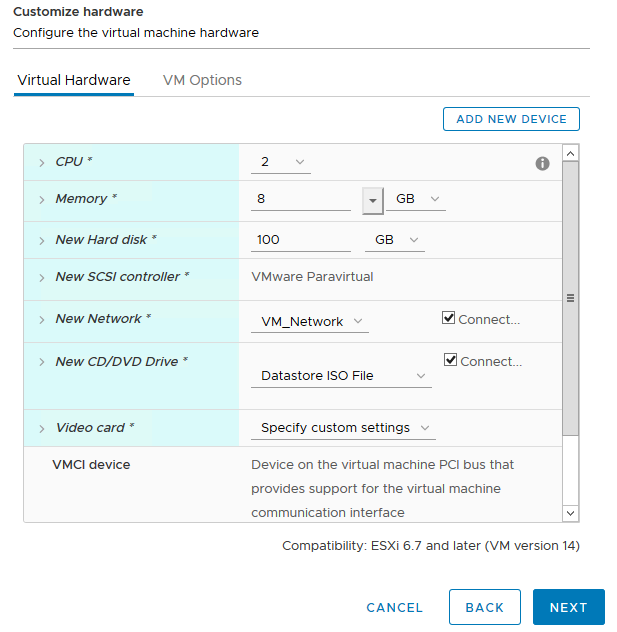Uncheck the New Network Connect checkbox
Viewport: 617px width, 632px height.
click(x=449, y=319)
